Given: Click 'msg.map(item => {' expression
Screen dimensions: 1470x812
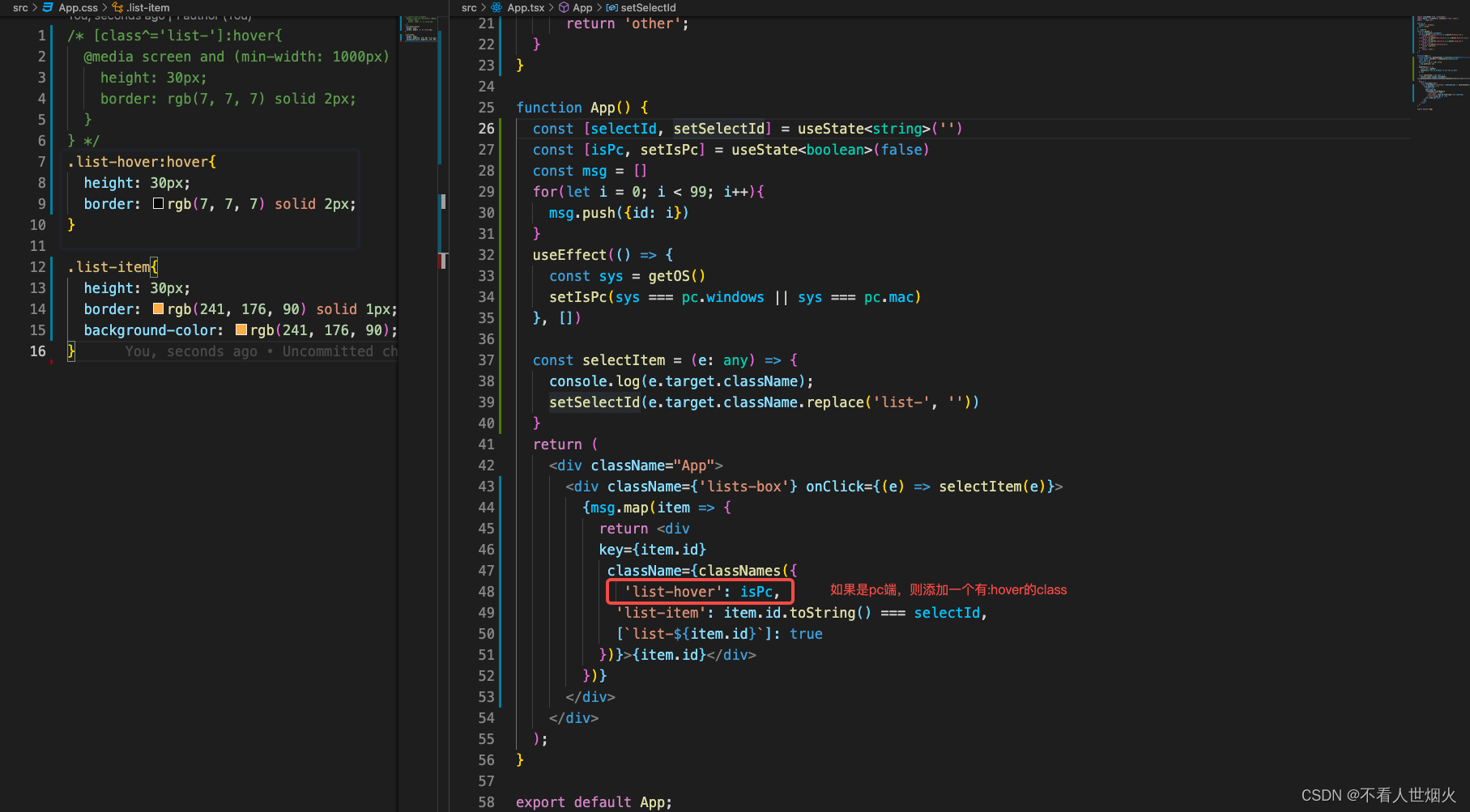Looking at the screenshot, I should [657, 508].
